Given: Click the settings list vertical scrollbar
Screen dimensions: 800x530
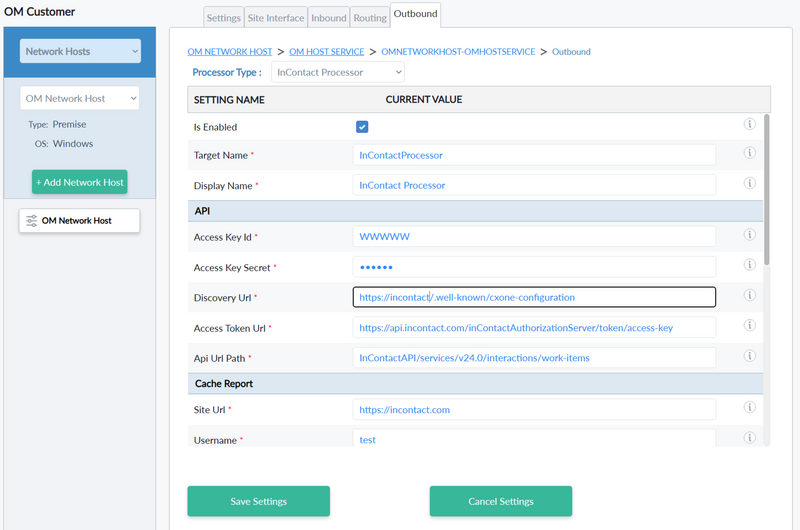Looking at the screenshot, I should (766, 190).
